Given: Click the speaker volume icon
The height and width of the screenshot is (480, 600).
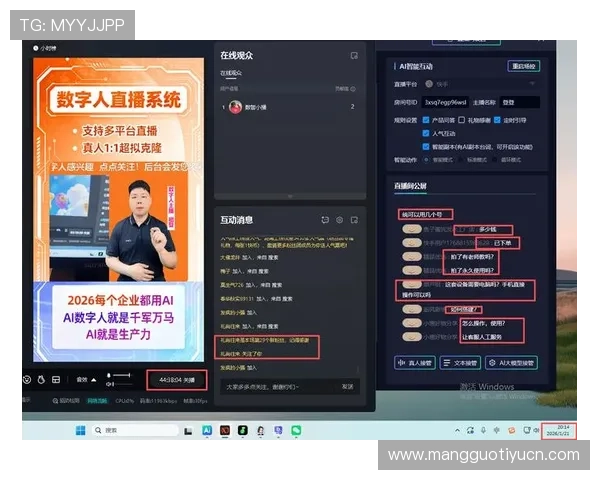Looking at the screenshot, I should click(x=109, y=384).
